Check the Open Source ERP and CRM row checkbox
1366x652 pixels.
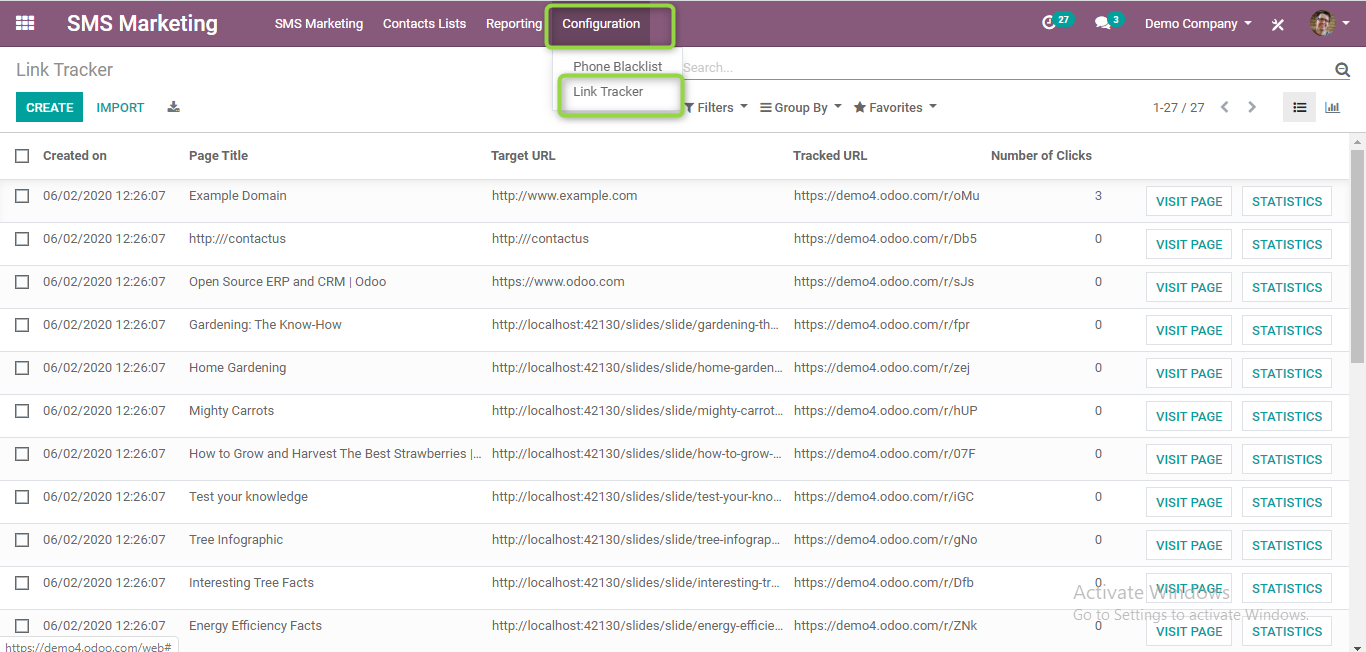point(22,282)
